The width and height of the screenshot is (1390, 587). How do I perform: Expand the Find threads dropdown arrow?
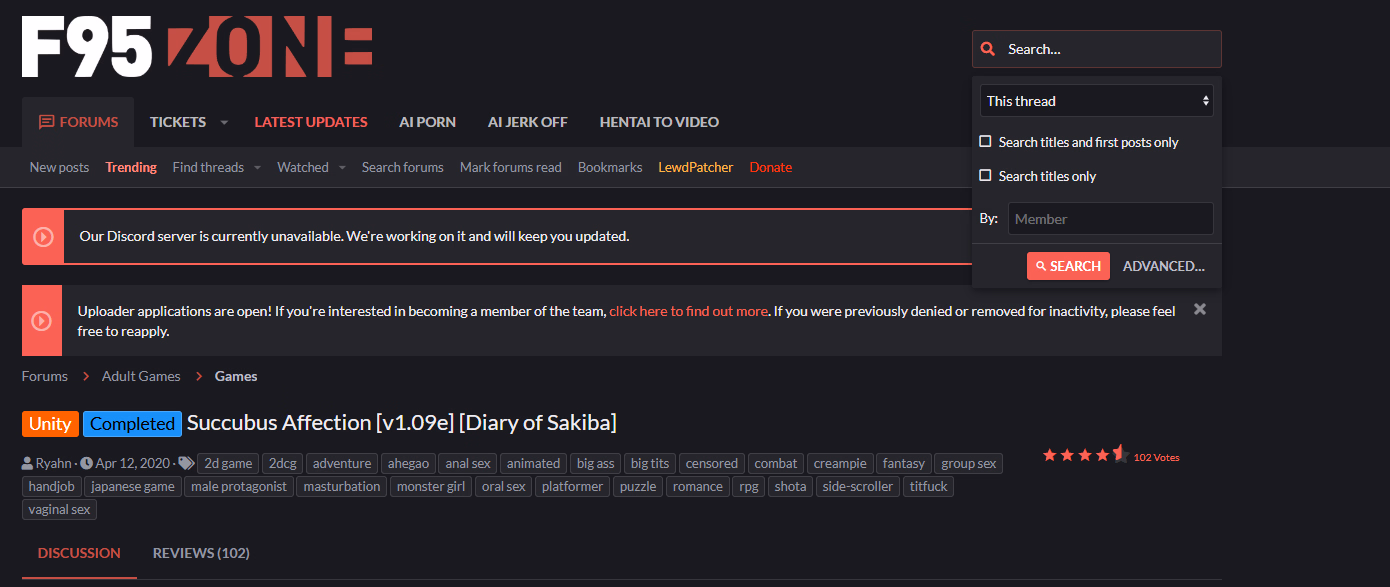tap(257, 168)
